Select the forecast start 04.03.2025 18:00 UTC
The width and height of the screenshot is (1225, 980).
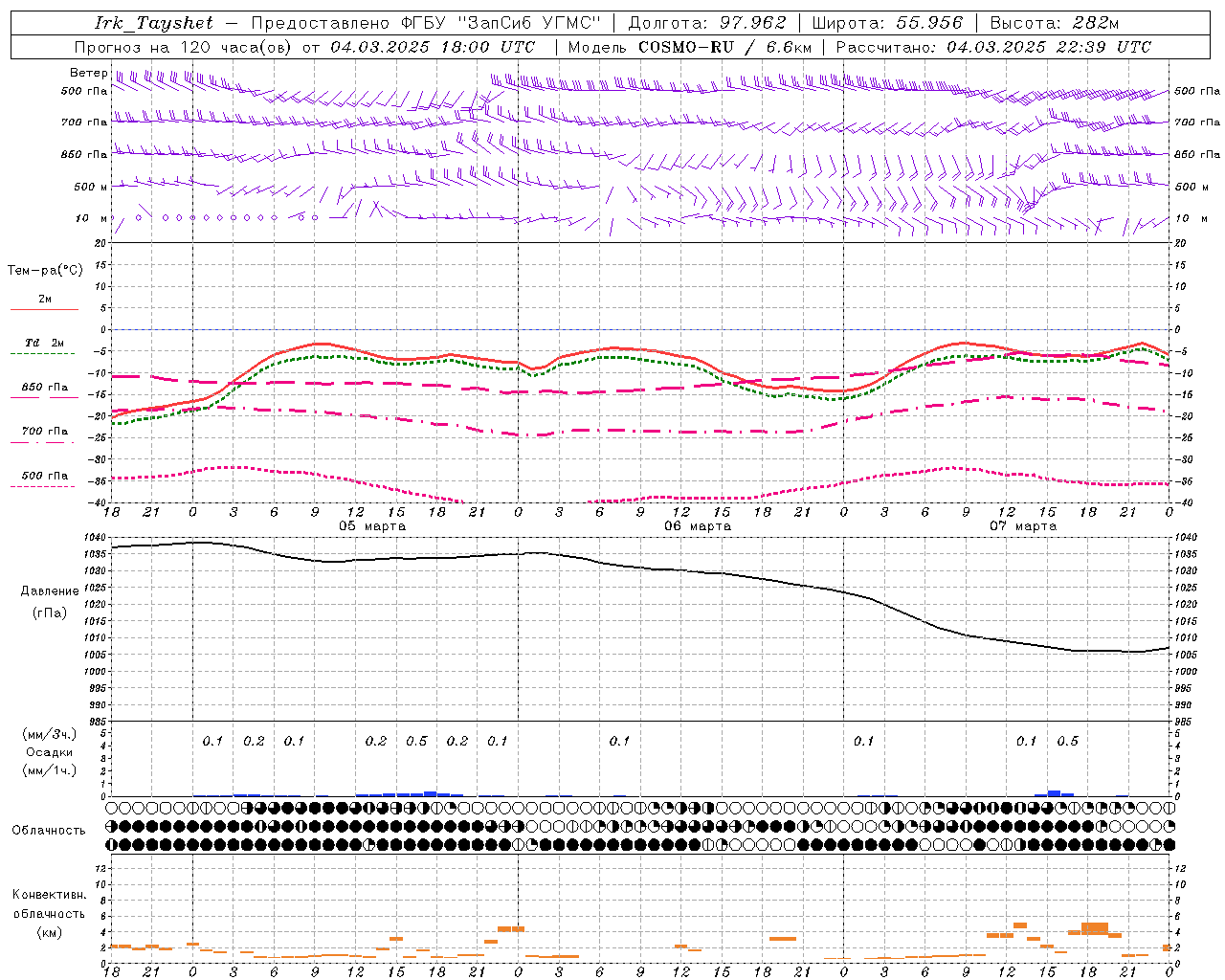433,47
